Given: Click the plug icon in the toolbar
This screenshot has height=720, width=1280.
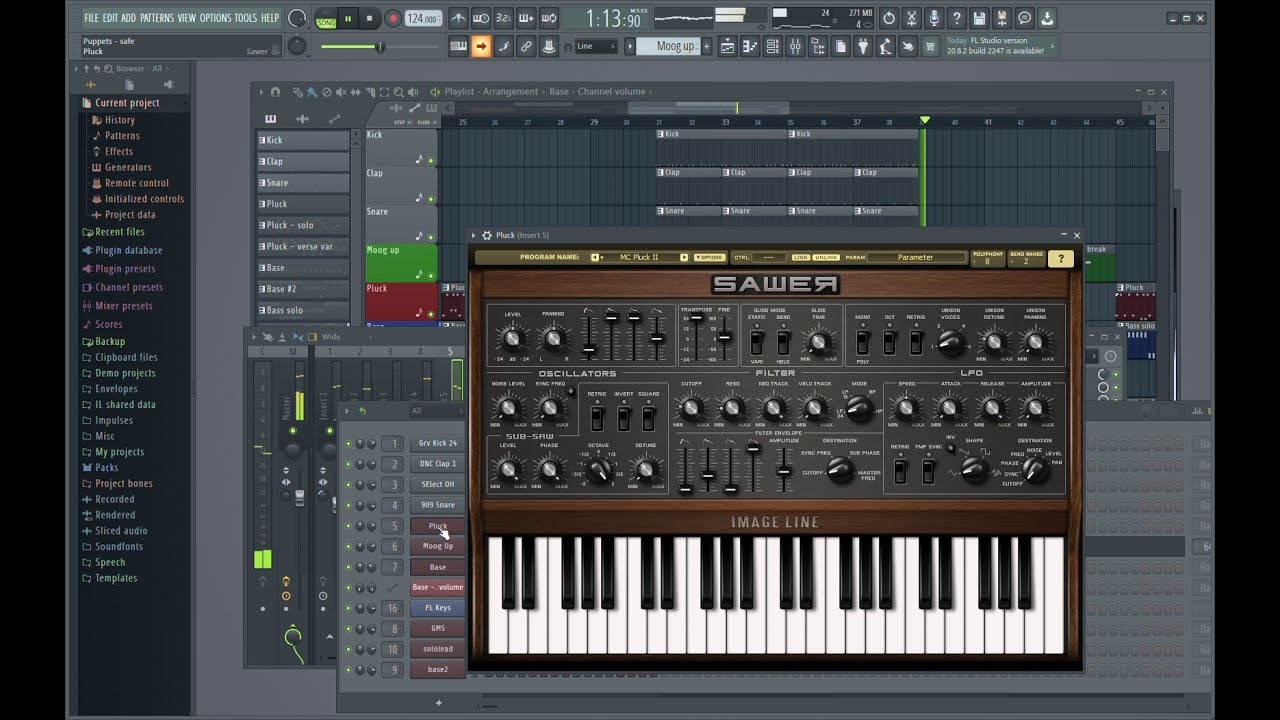Looking at the screenshot, I should pyautogui.click(x=863, y=46).
